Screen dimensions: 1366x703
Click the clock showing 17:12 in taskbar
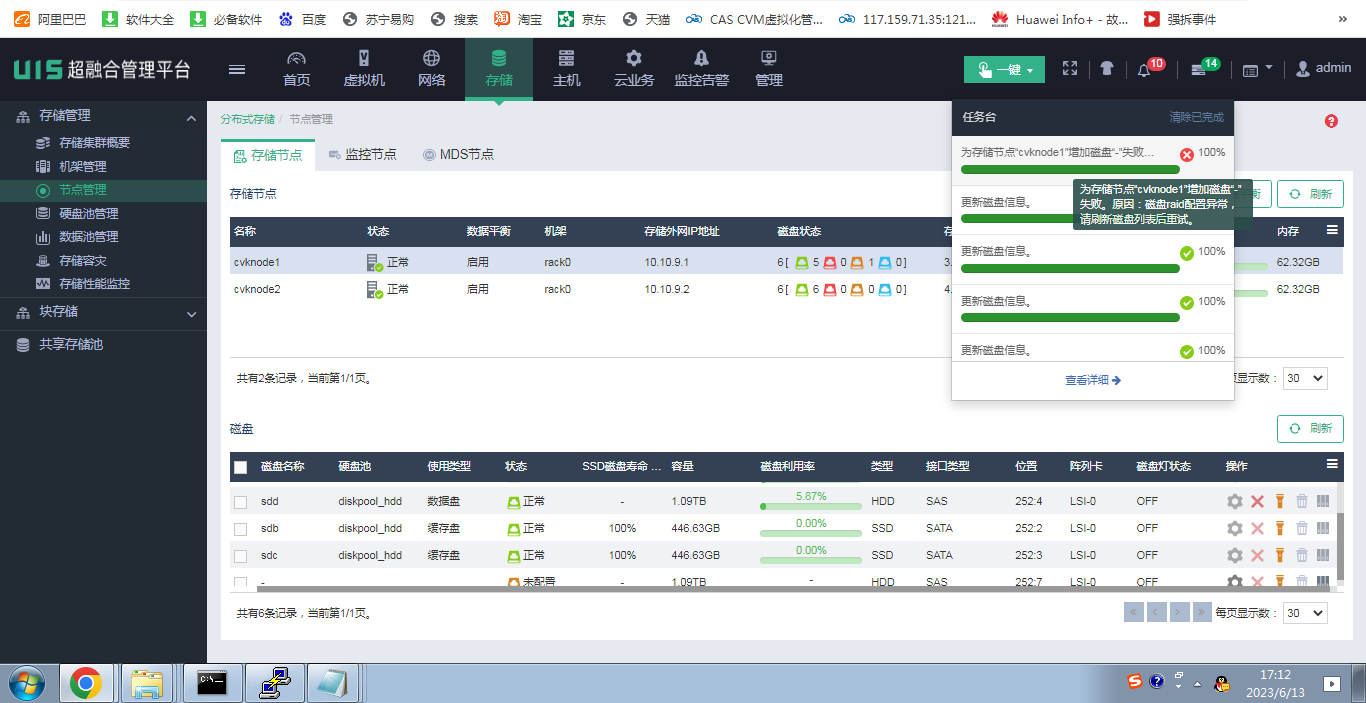pos(1275,675)
